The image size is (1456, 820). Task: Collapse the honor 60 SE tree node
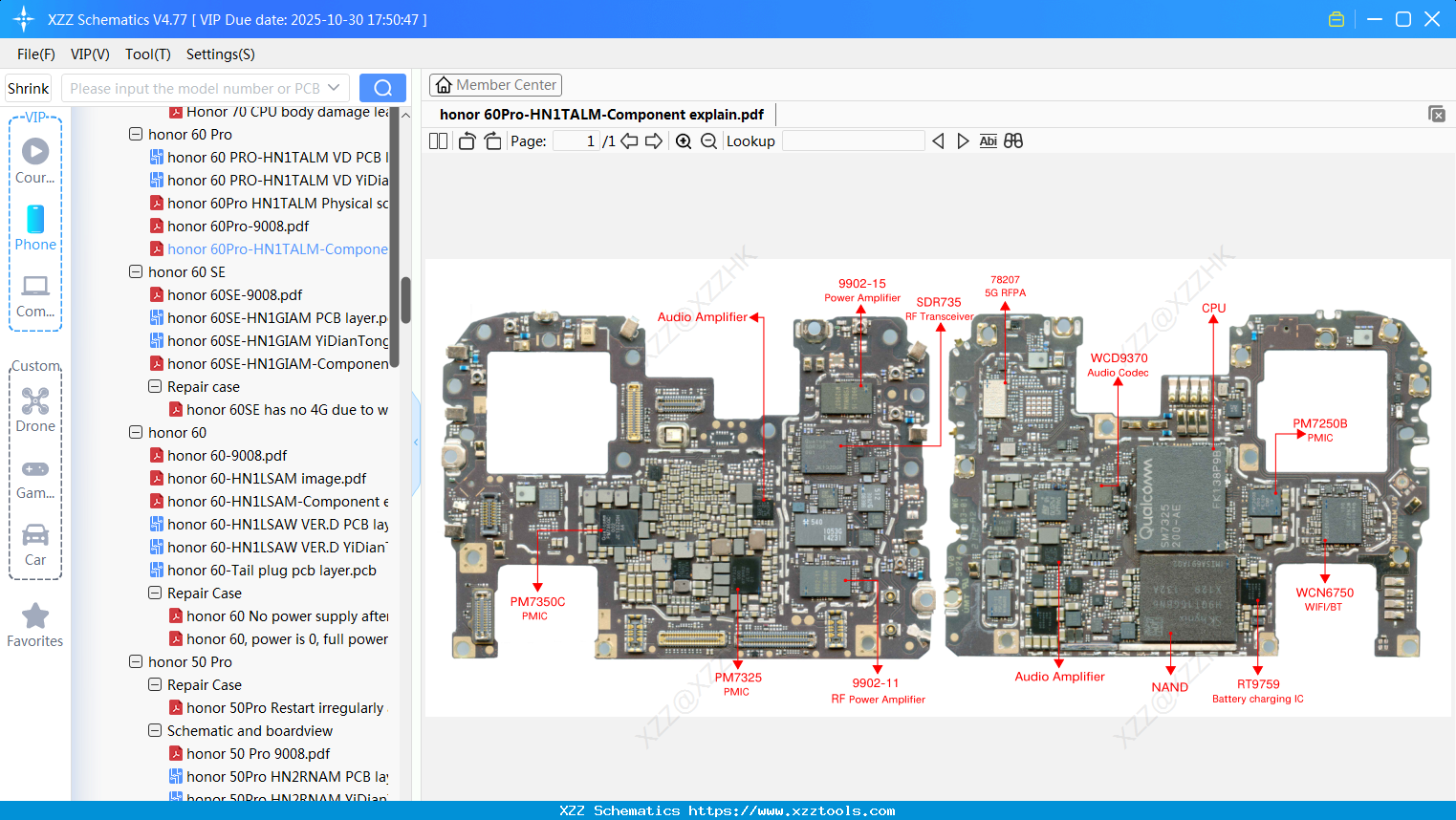click(136, 272)
